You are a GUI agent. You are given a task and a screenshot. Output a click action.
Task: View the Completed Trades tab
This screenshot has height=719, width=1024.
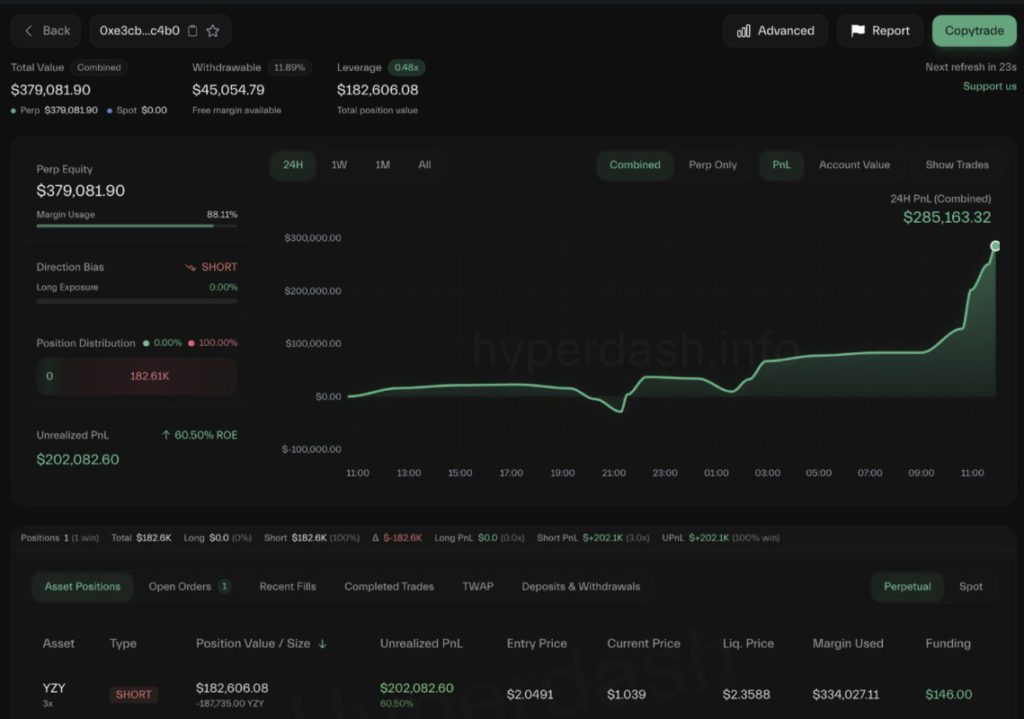tap(389, 586)
